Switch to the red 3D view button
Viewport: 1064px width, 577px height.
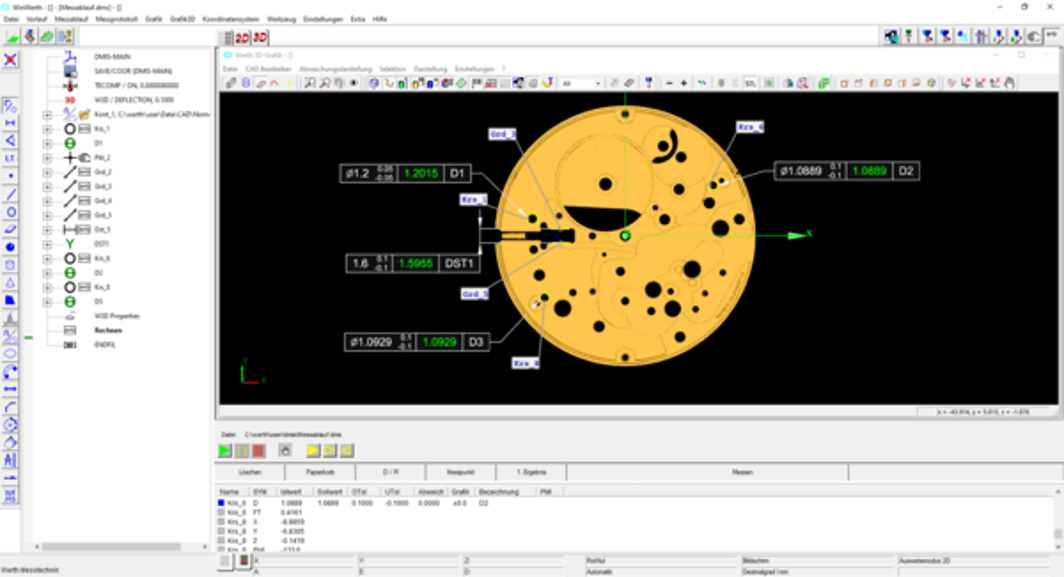(260, 38)
